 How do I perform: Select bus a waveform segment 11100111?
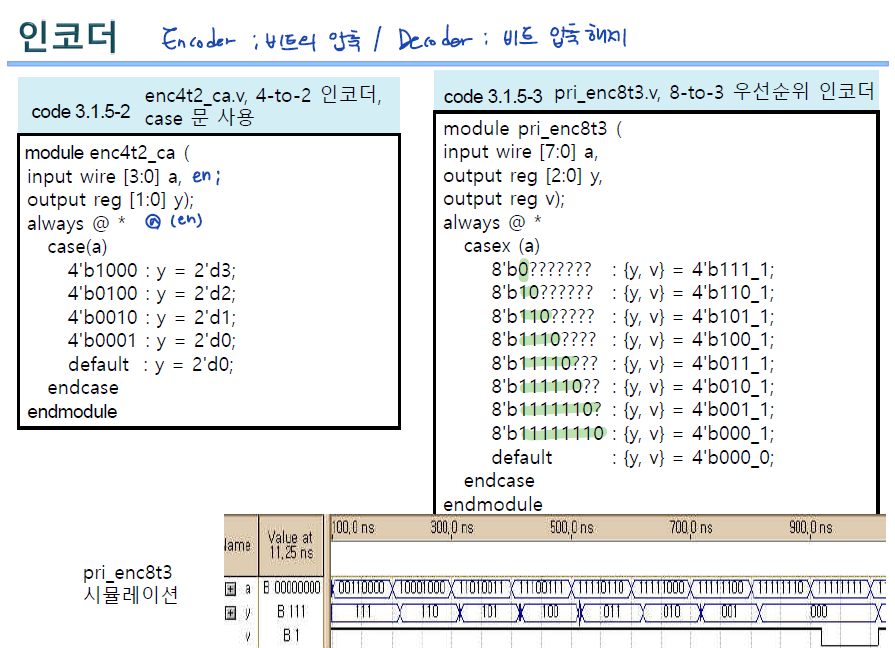(x=541, y=587)
